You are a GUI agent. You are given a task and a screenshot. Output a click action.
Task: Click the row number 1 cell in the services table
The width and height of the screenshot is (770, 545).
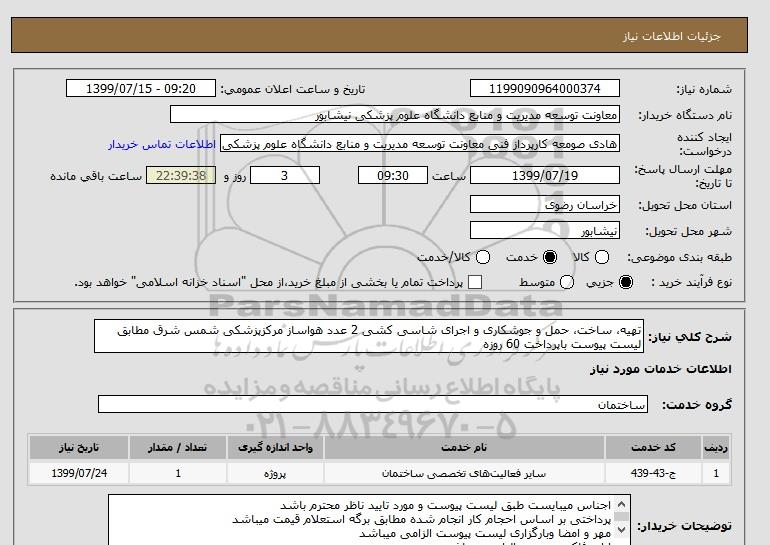(x=716, y=473)
